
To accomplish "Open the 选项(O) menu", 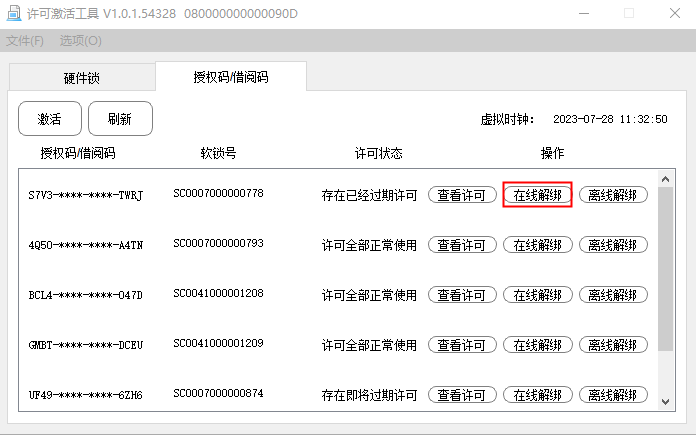I will (81, 41).
